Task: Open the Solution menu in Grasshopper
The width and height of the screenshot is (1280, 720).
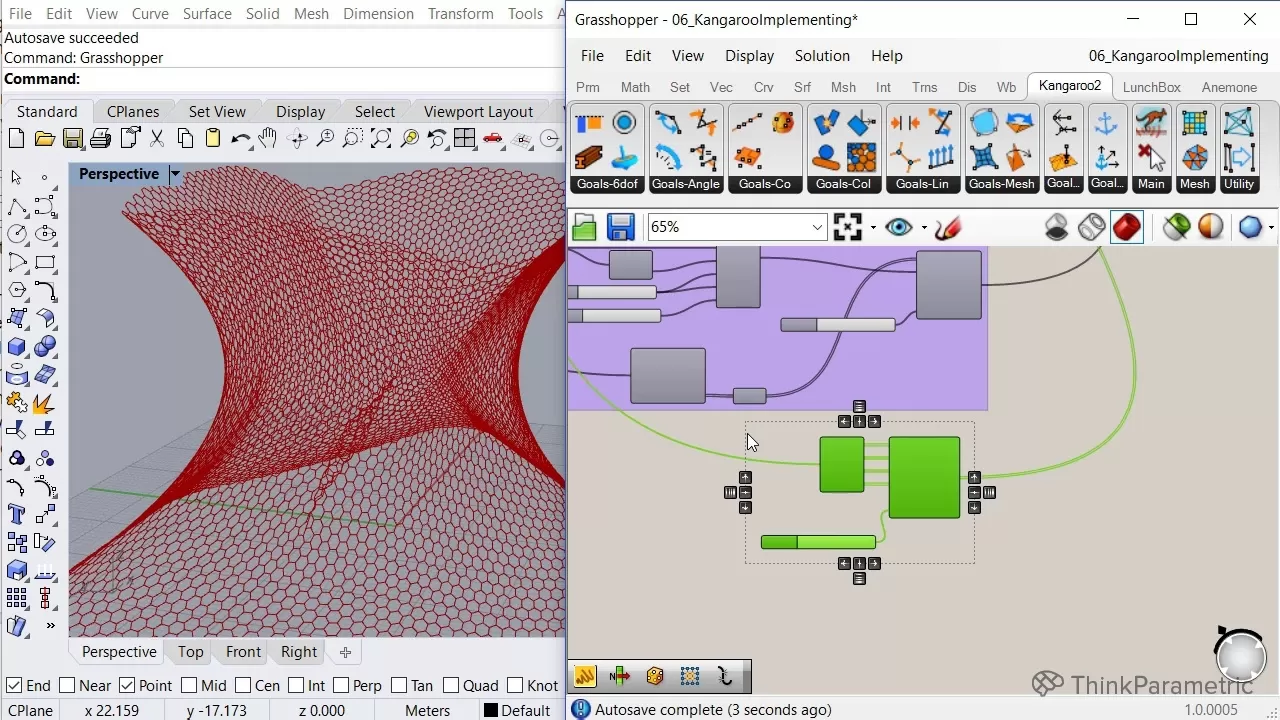Action: click(822, 56)
